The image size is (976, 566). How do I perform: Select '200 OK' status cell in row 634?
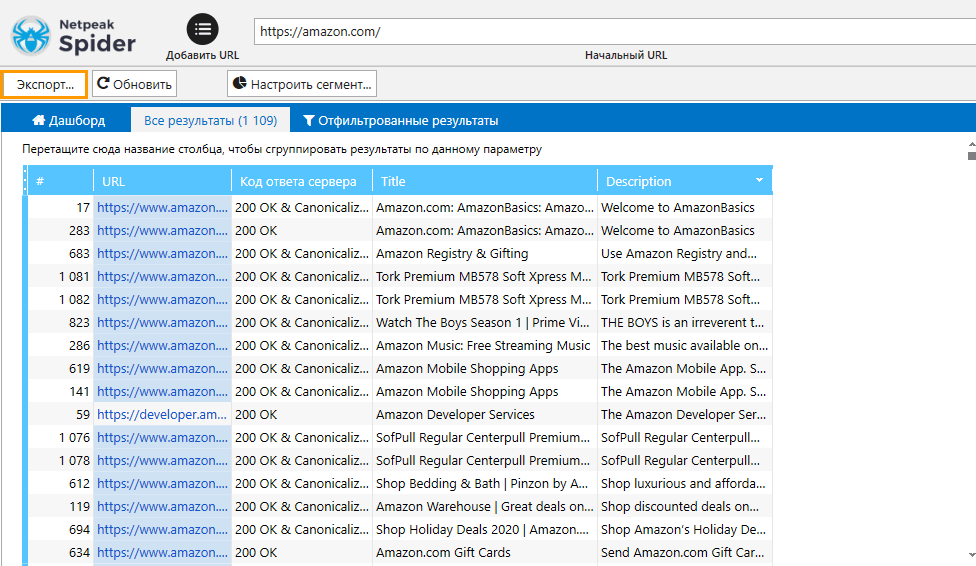[302, 553]
